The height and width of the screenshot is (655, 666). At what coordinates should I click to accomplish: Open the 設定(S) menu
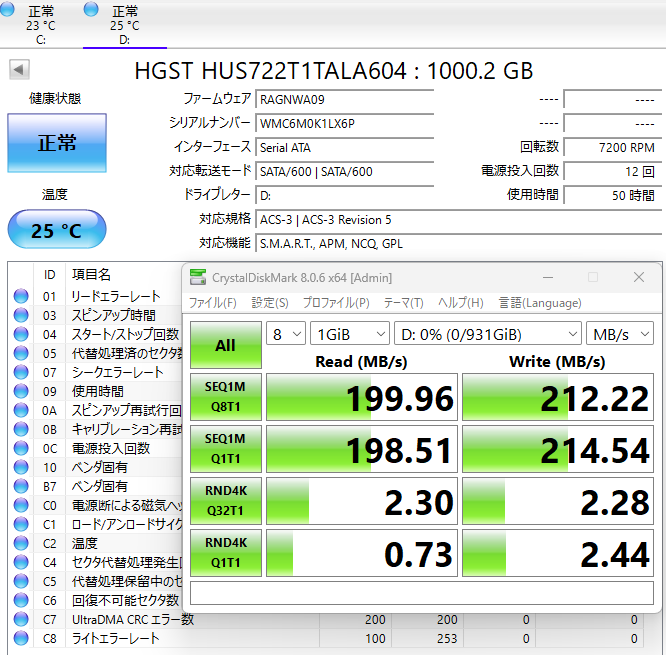(x=270, y=303)
